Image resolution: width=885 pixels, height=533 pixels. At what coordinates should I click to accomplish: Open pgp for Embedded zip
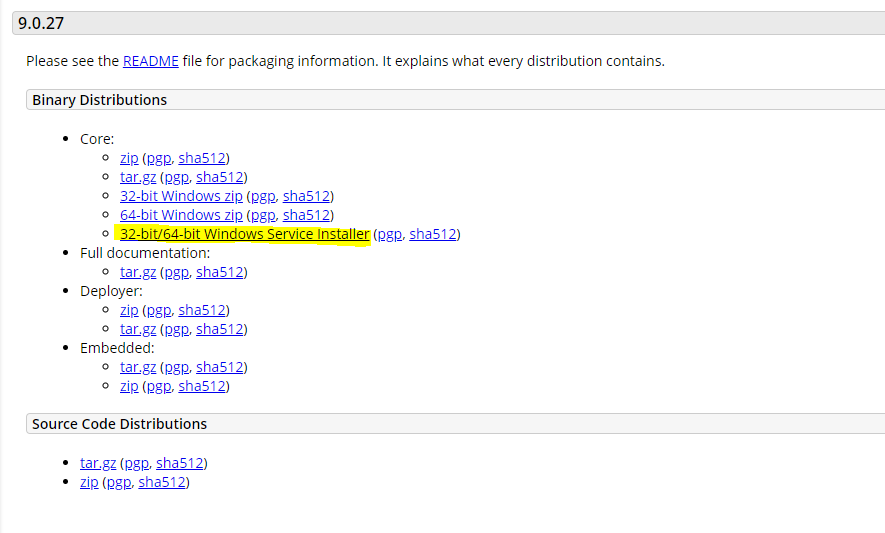[x=159, y=387]
